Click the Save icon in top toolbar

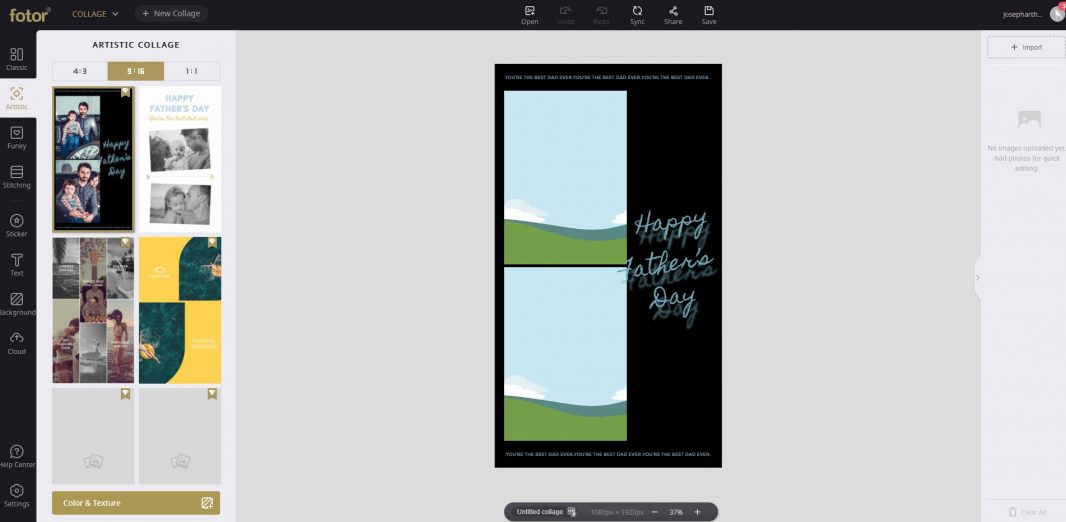[708, 14]
